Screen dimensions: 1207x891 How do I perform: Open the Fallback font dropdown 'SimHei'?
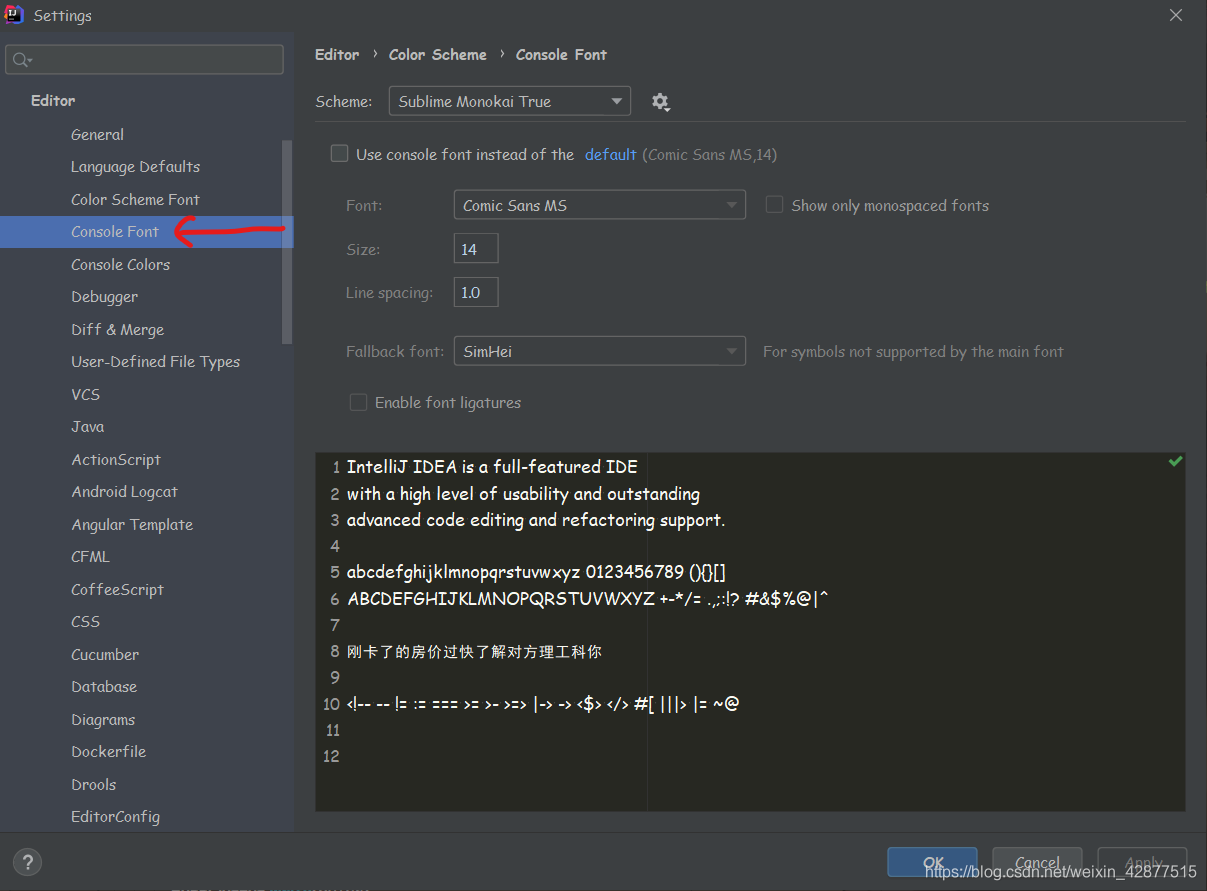[x=599, y=351]
